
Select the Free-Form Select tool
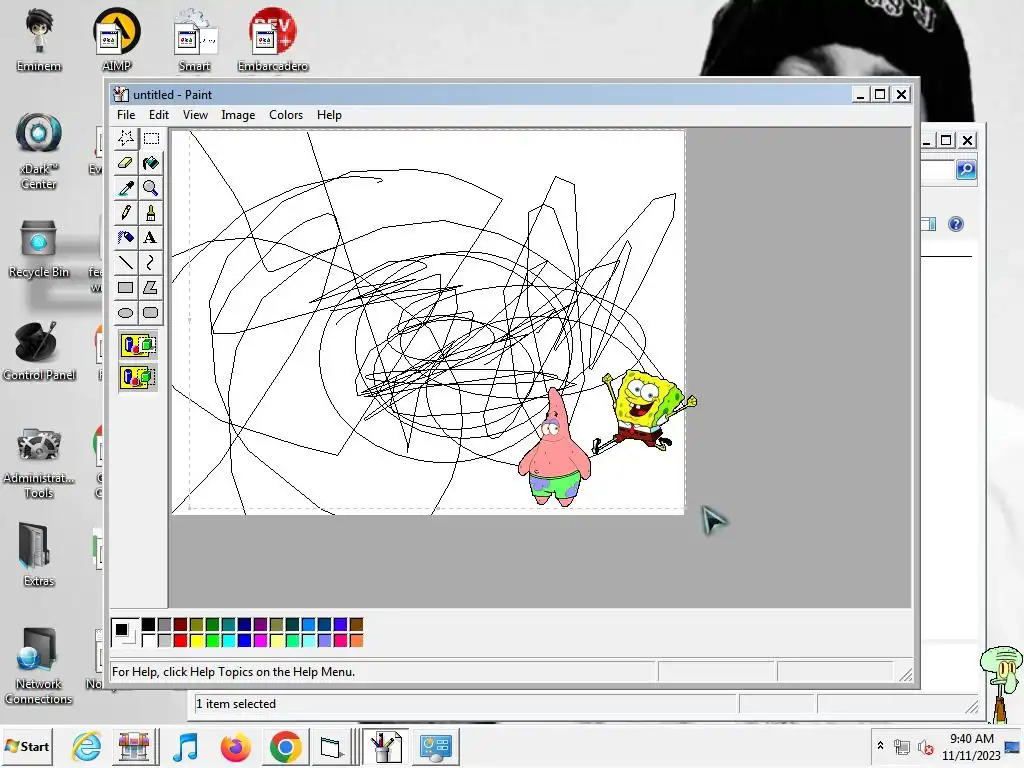[126, 138]
